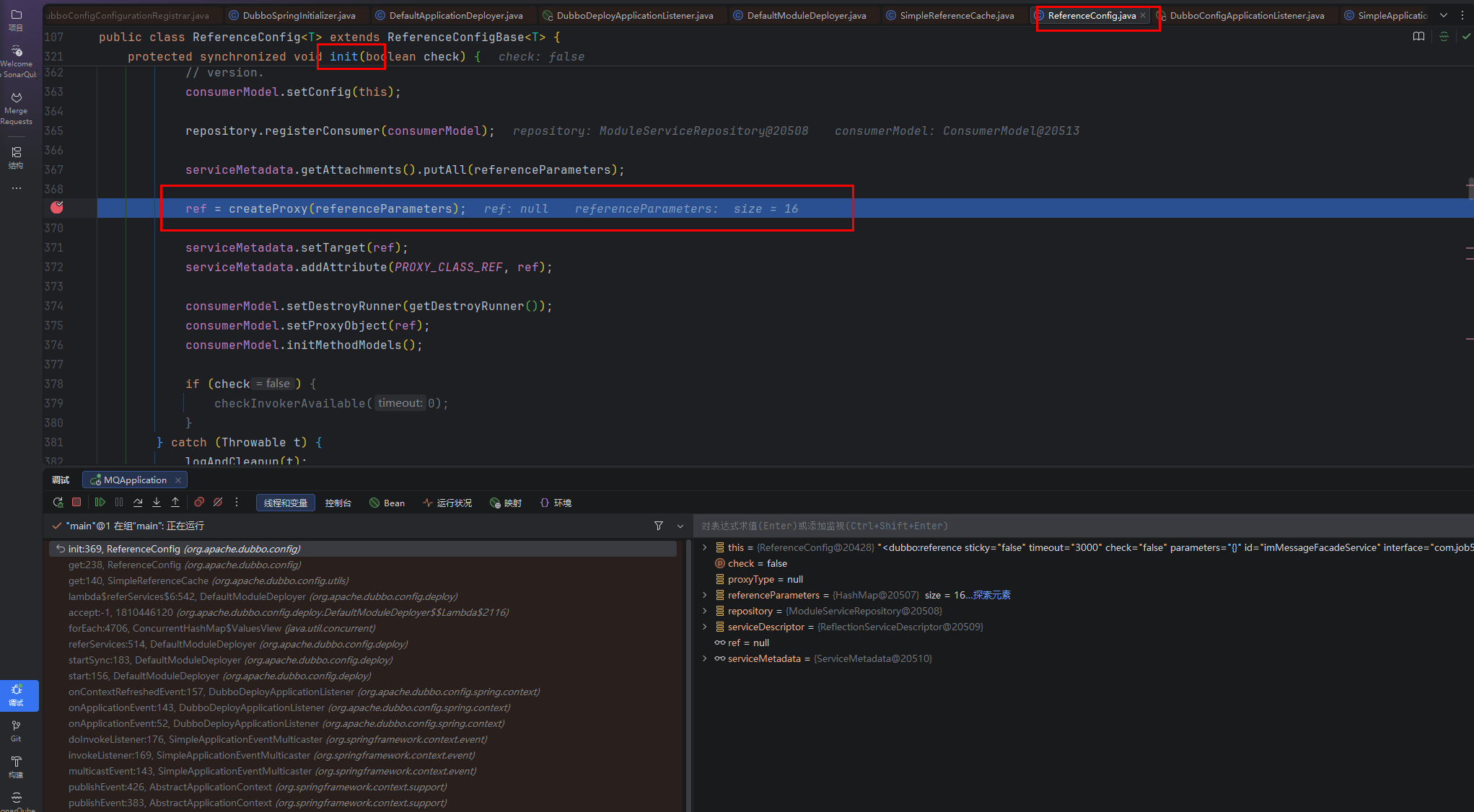The width and height of the screenshot is (1474, 812).
Task: Click the Step Over button
Action: [x=138, y=503]
